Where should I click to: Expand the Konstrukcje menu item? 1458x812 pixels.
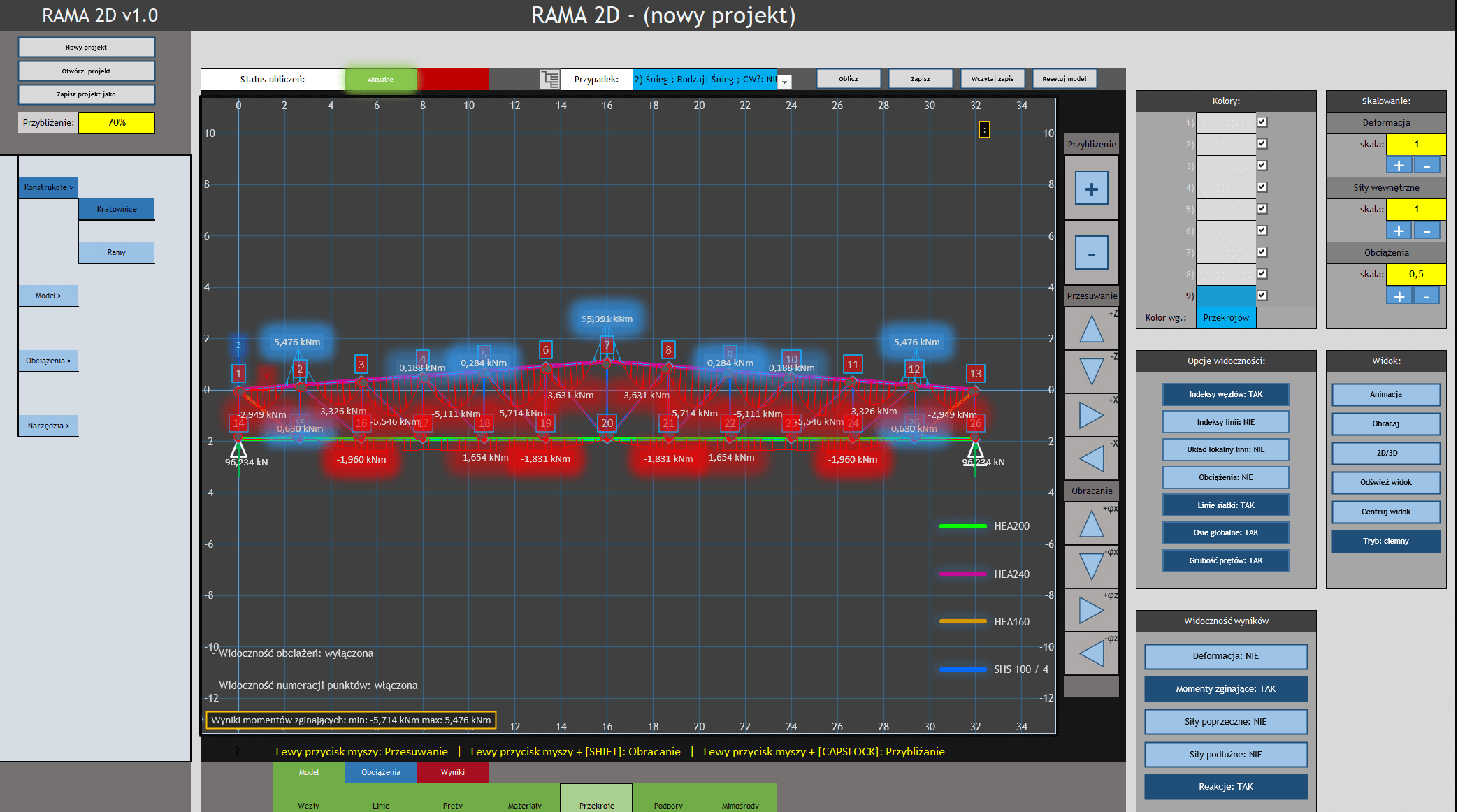pos(48,187)
